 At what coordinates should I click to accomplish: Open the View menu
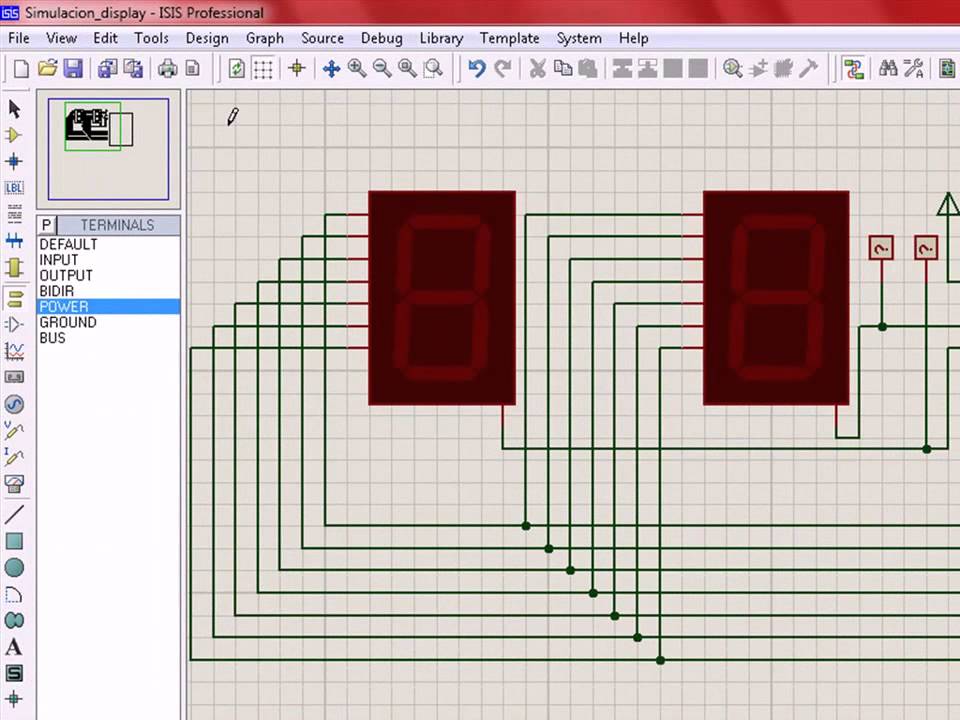point(61,38)
